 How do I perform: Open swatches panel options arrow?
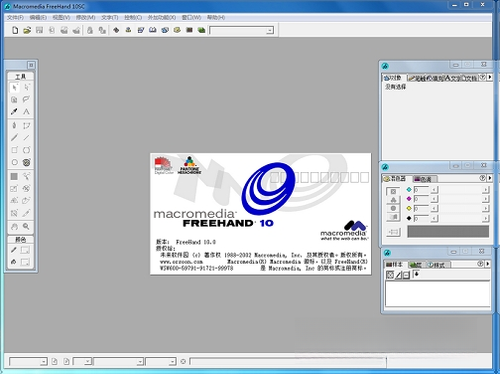point(488,264)
